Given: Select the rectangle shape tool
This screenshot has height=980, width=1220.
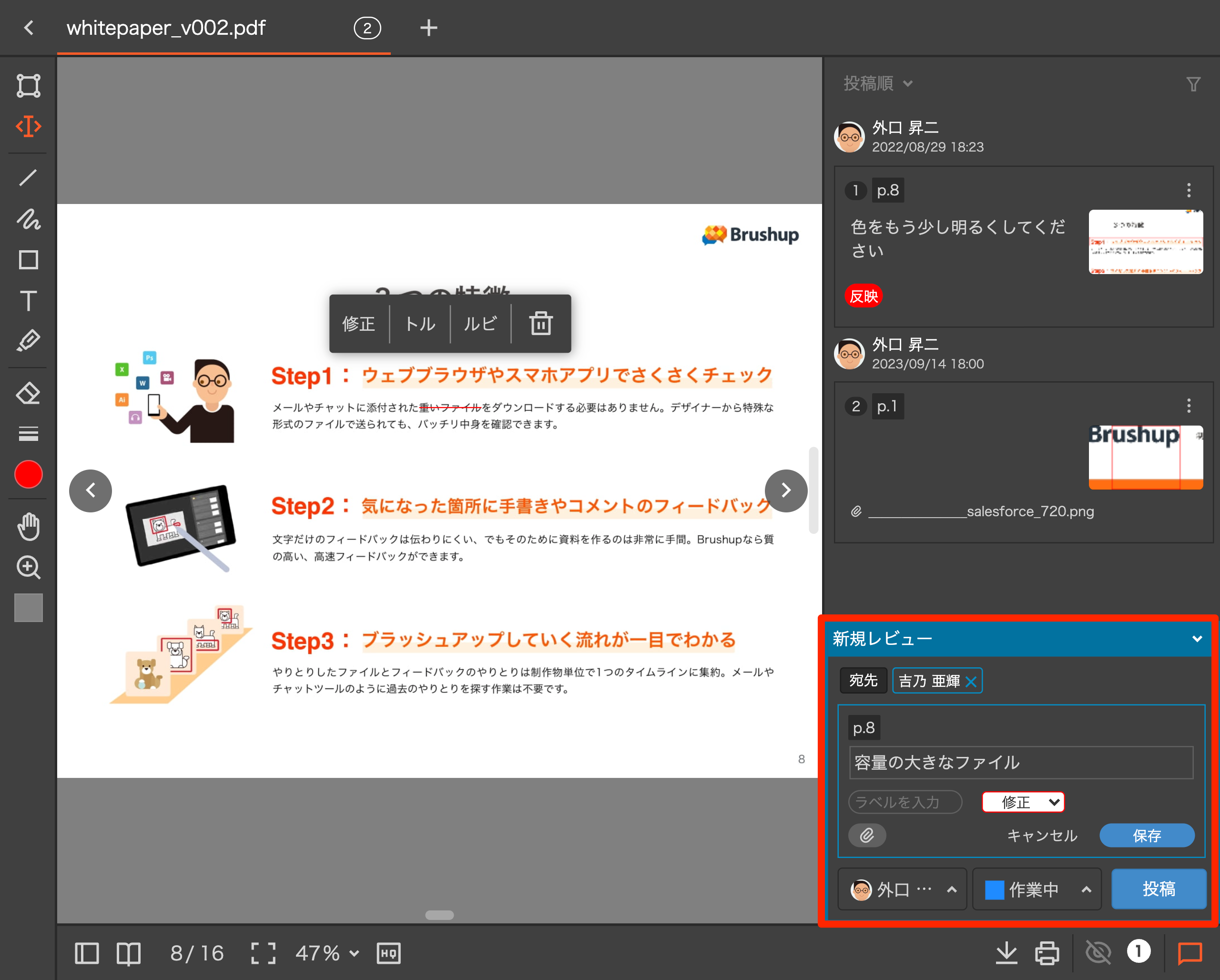Looking at the screenshot, I should pos(28,260).
